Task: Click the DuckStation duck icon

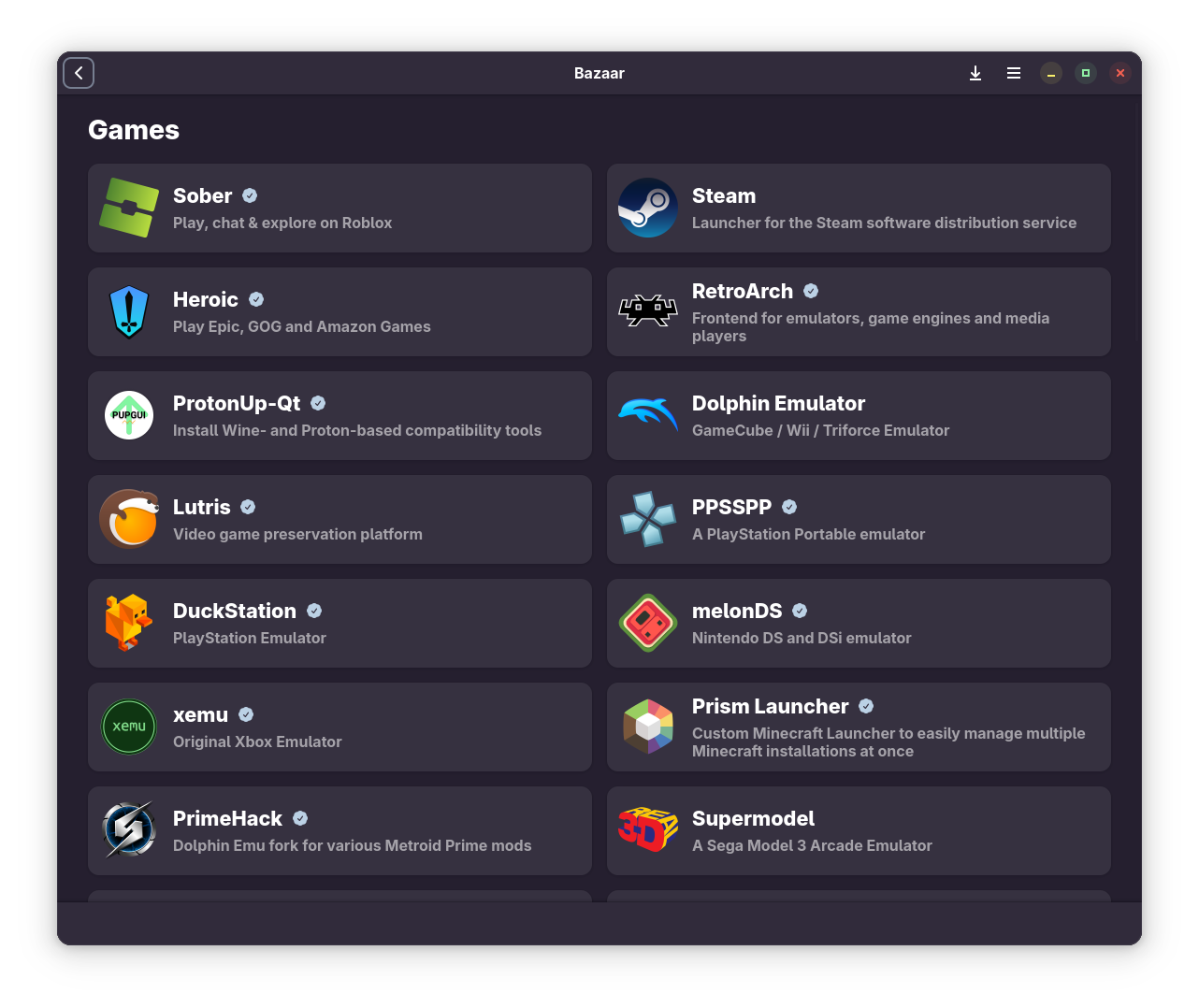Action: click(129, 623)
